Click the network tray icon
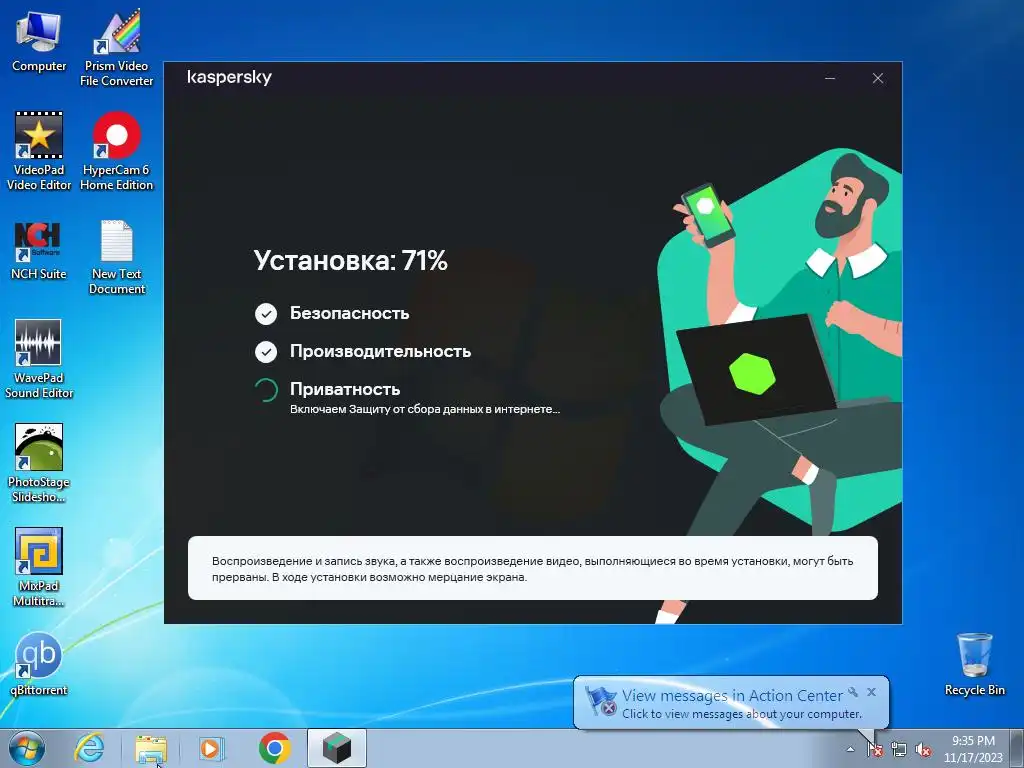 tap(899, 750)
